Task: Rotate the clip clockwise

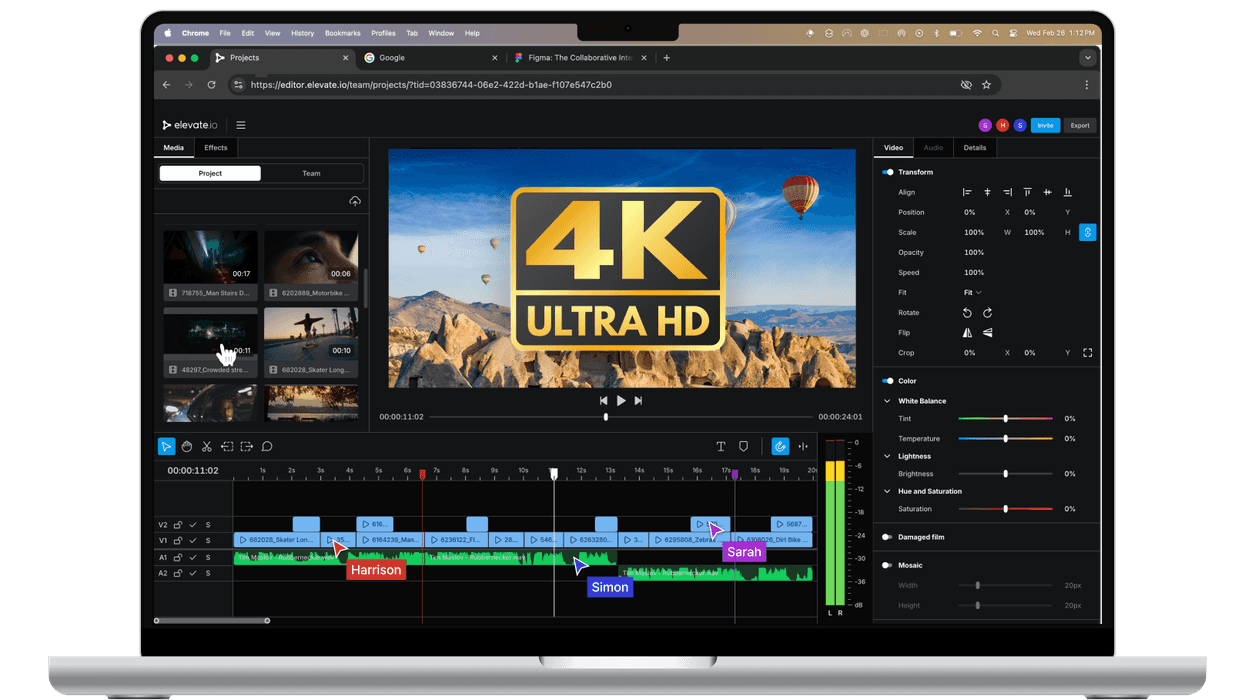Action: pos(987,313)
